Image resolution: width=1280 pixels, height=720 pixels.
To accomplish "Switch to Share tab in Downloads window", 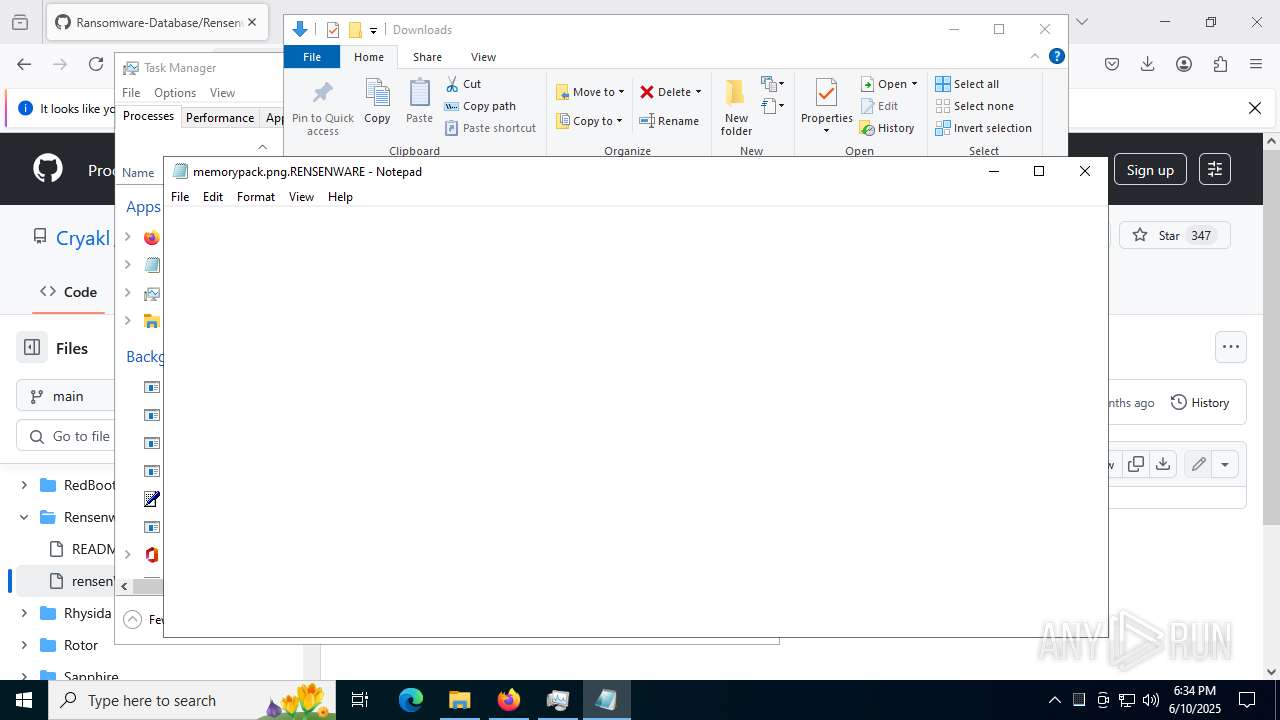I will coord(427,57).
